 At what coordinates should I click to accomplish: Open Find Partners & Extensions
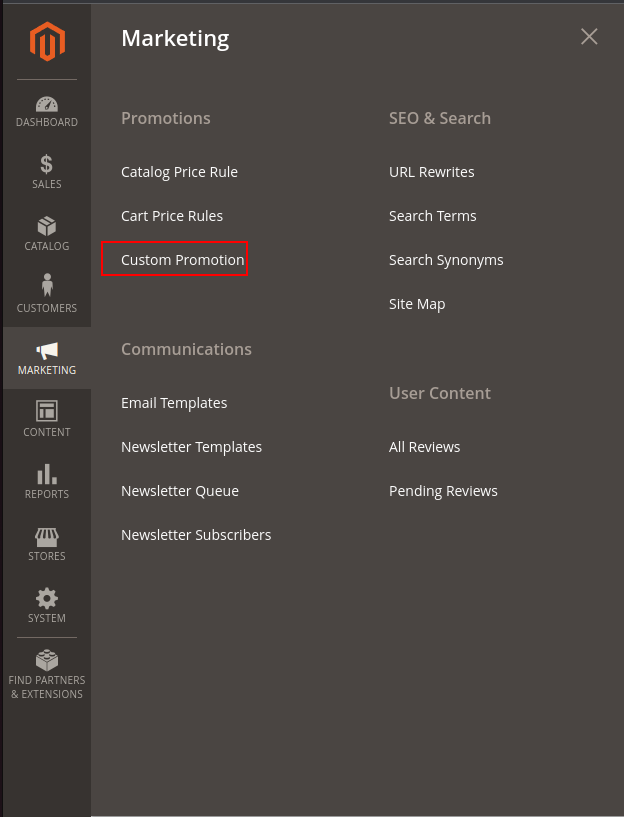[46, 661]
